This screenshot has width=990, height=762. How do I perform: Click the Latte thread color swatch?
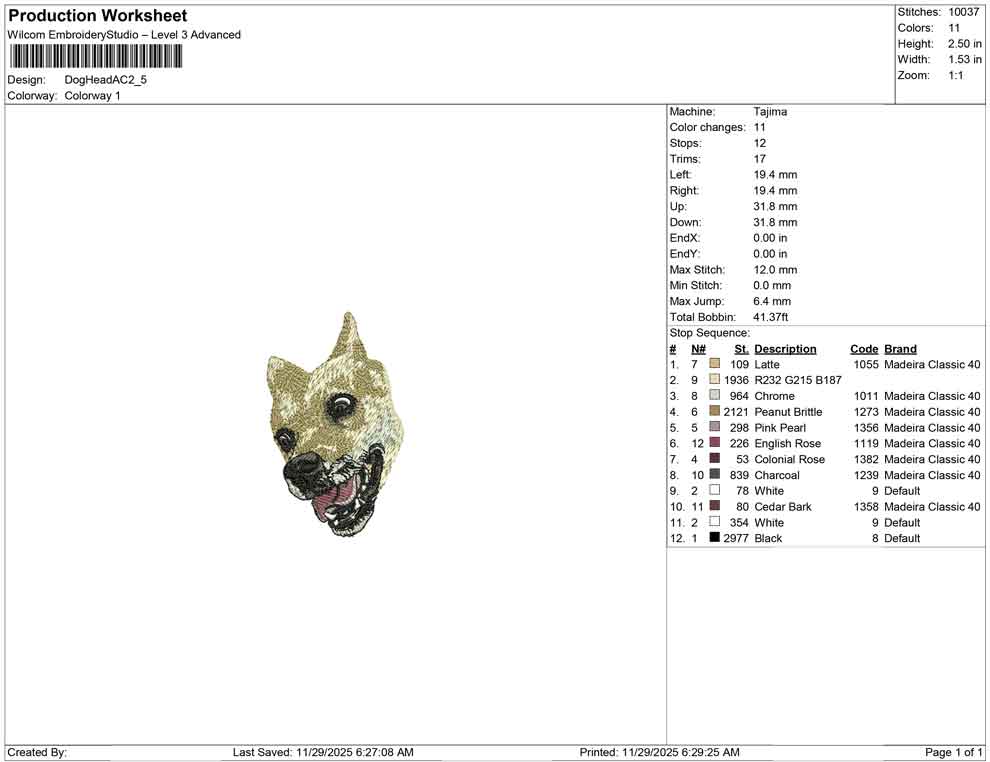click(x=714, y=364)
